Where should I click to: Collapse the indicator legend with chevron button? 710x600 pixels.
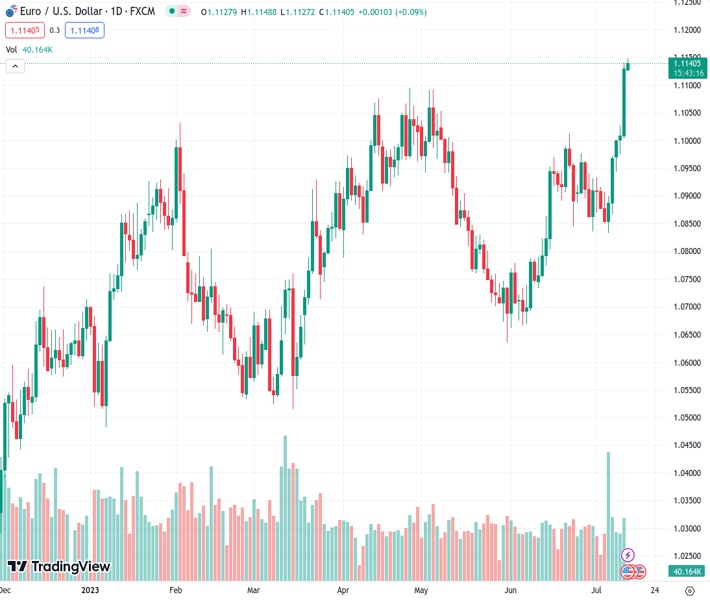pyautogui.click(x=15, y=66)
